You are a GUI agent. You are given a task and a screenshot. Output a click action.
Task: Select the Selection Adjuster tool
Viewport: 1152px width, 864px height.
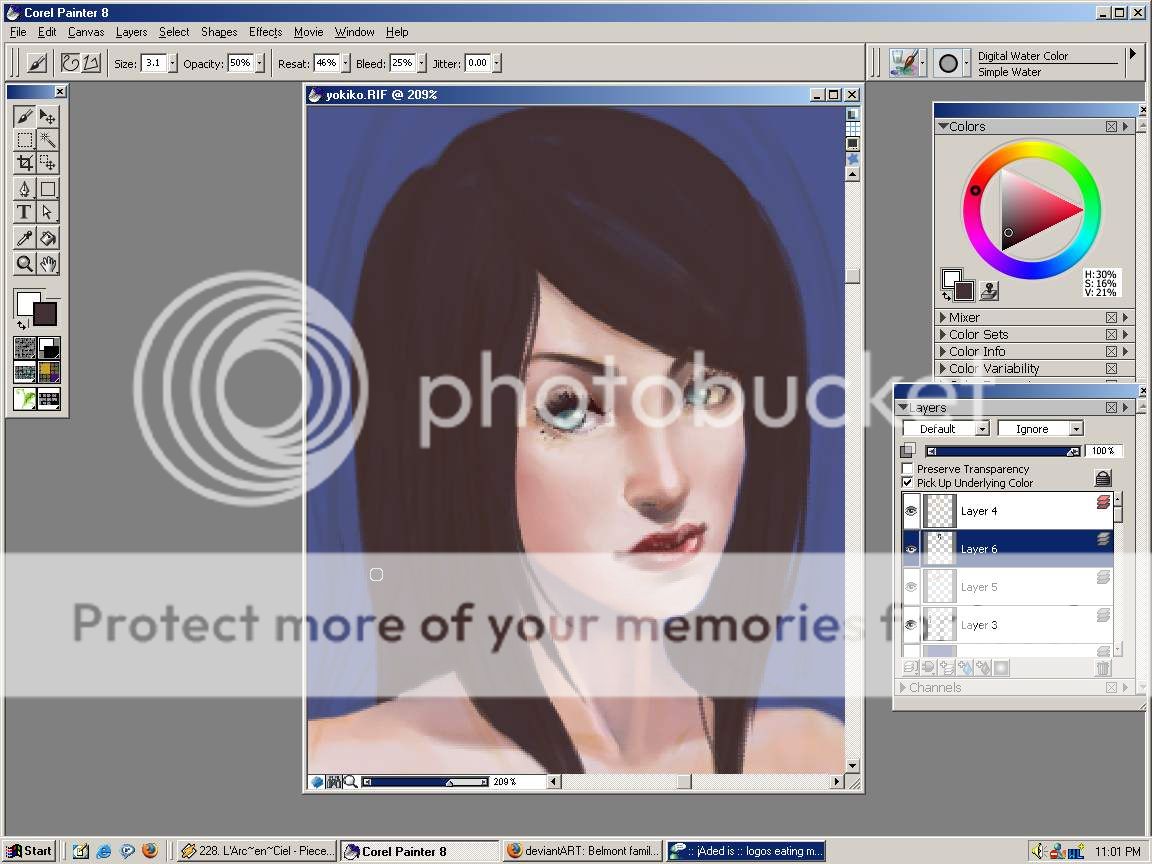point(48,162)
